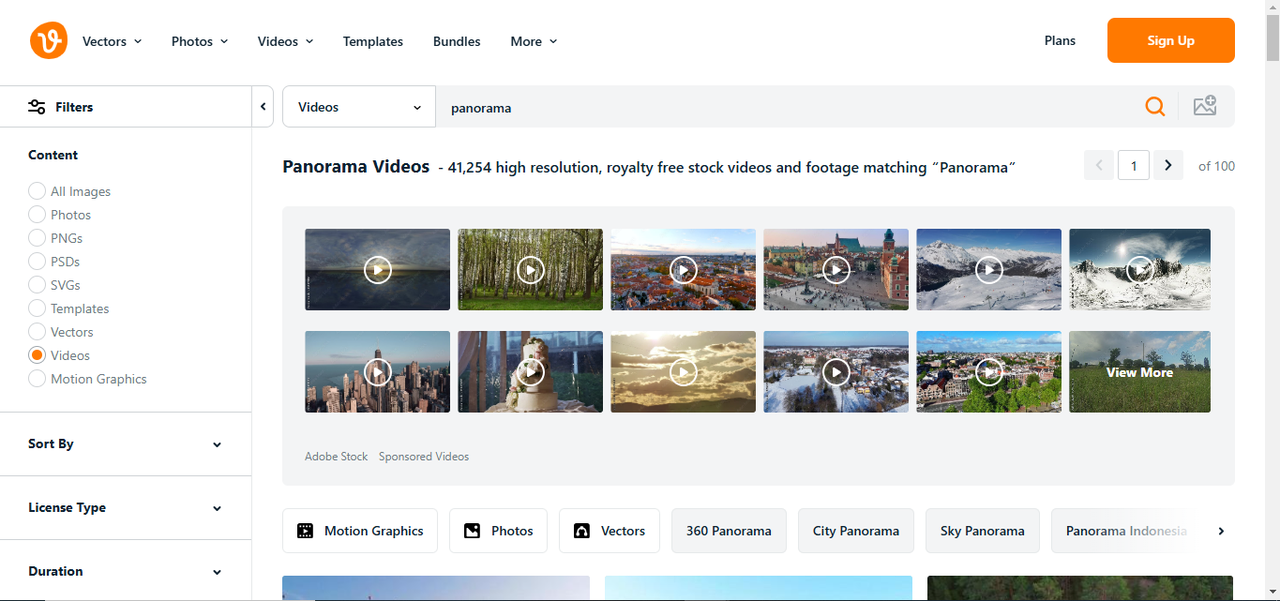Select the SVGs content radio button
This screenshot has width=1280, height=601.
point(37,285)
